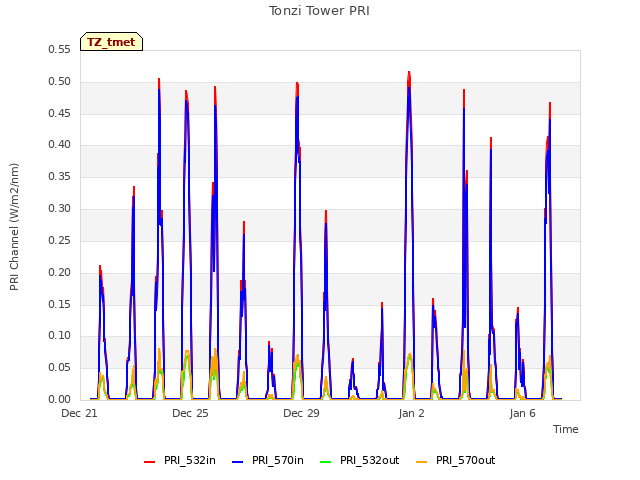Click the Jan 6 x-axis tick label
This screenshot has width=640, height=480.
click(x=522, y=413)
